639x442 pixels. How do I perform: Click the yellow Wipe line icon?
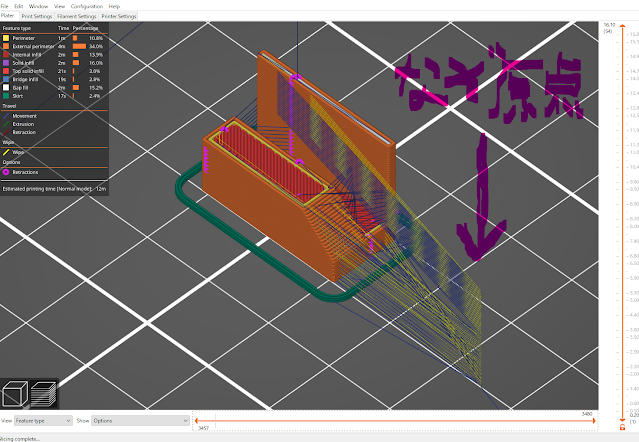(6, 152)
